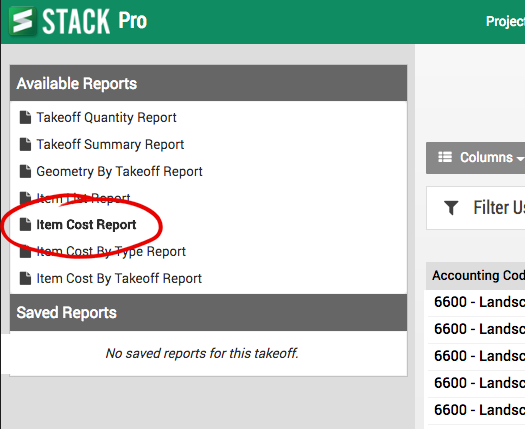Open the Item List Report
The height and width of the screenshot is (429, 525).
(x=83, y=198)
